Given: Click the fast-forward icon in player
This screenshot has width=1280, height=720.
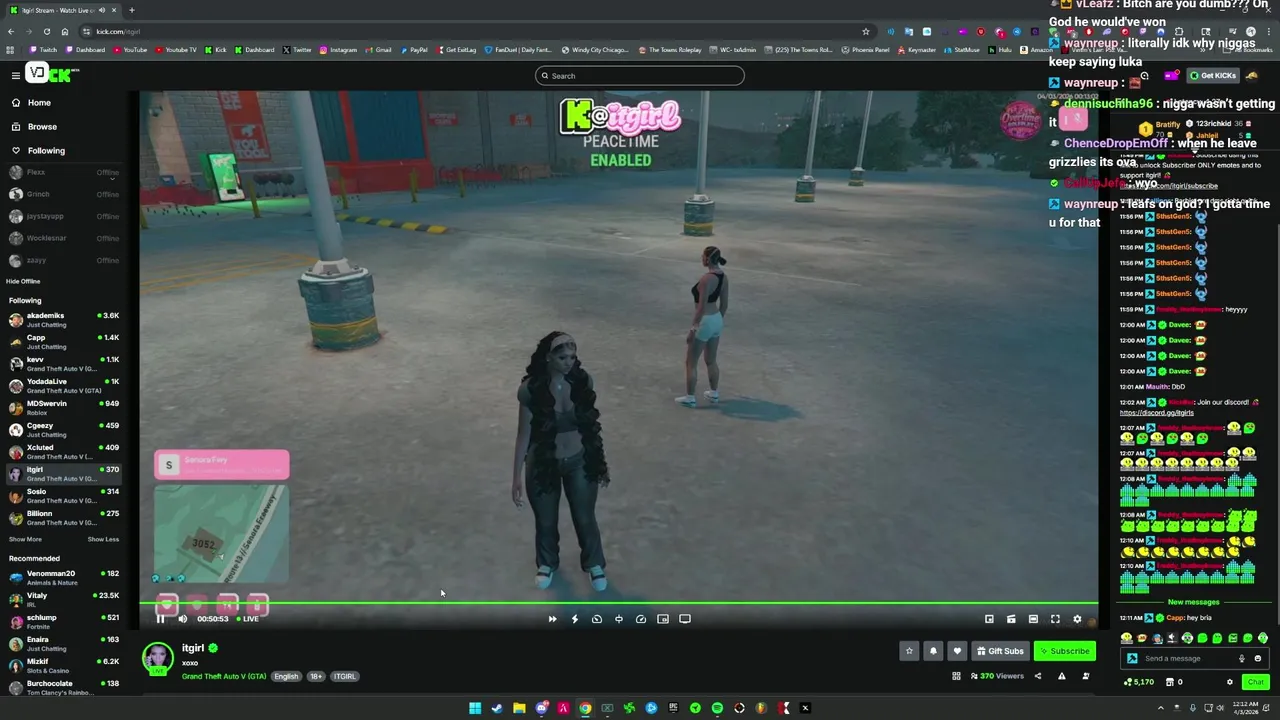Looking at the screenshot, I should [552, 619].
